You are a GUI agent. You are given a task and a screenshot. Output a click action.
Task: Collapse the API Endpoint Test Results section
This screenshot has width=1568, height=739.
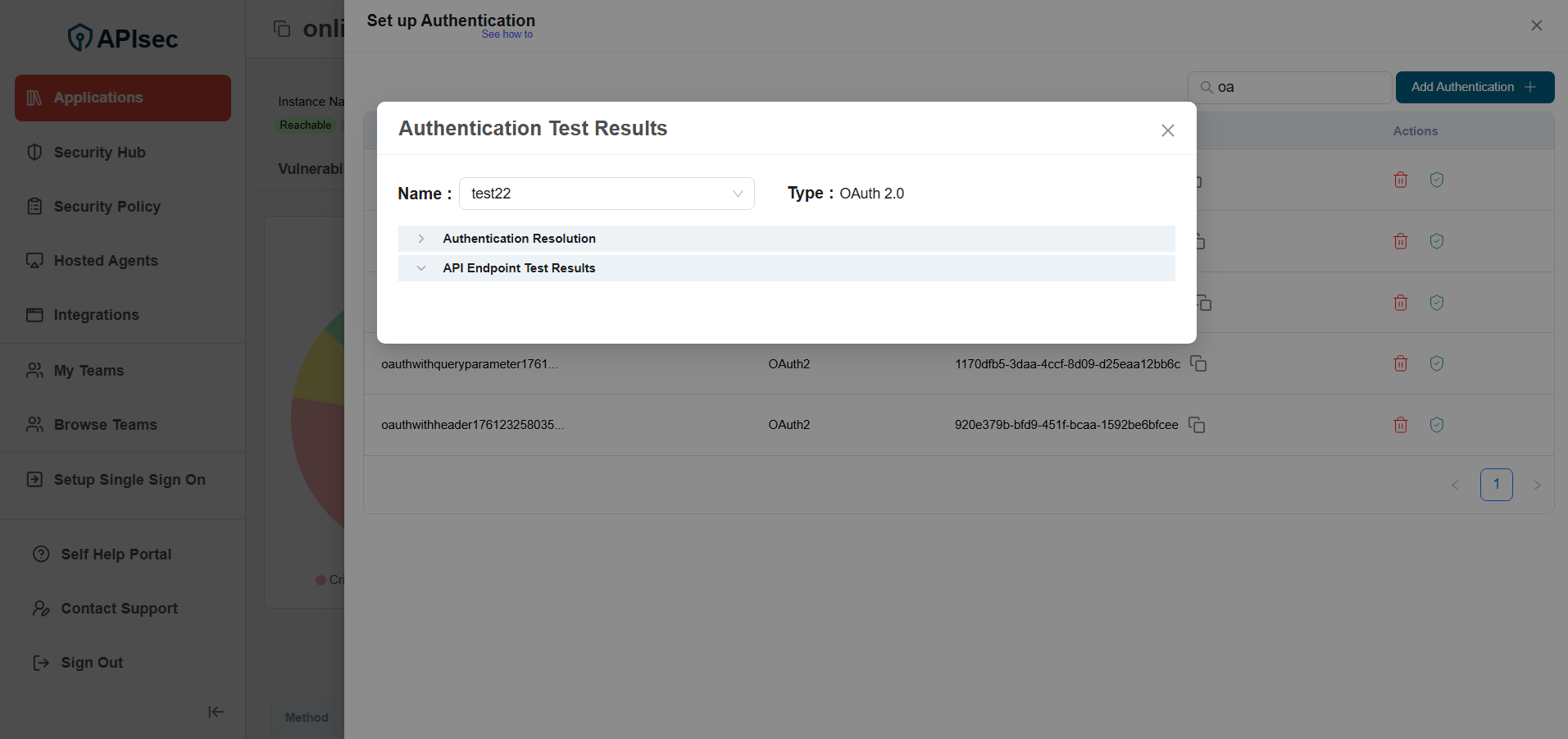(x=421, y=268)
